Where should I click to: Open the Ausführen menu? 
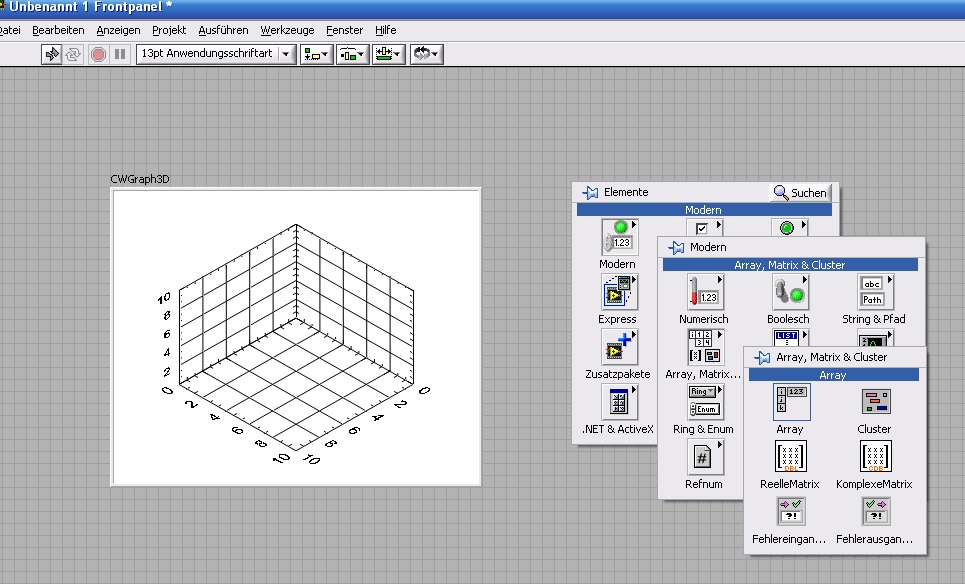point(223,30)
